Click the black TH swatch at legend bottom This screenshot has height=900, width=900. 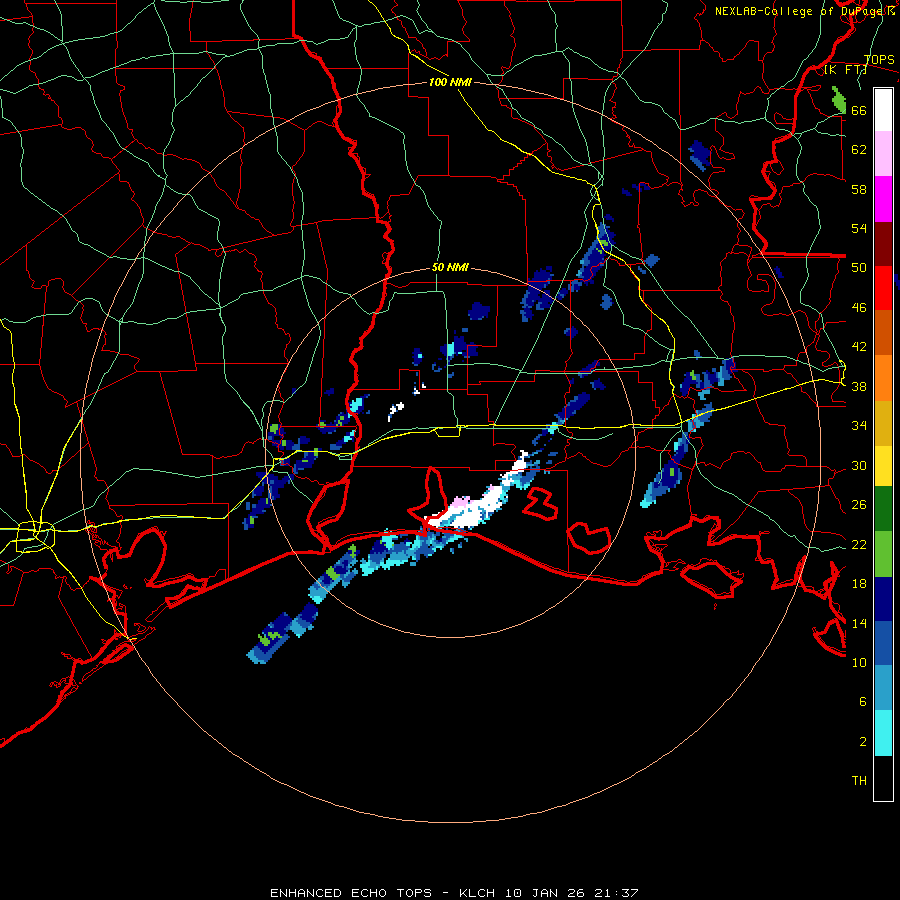(883, 778)
